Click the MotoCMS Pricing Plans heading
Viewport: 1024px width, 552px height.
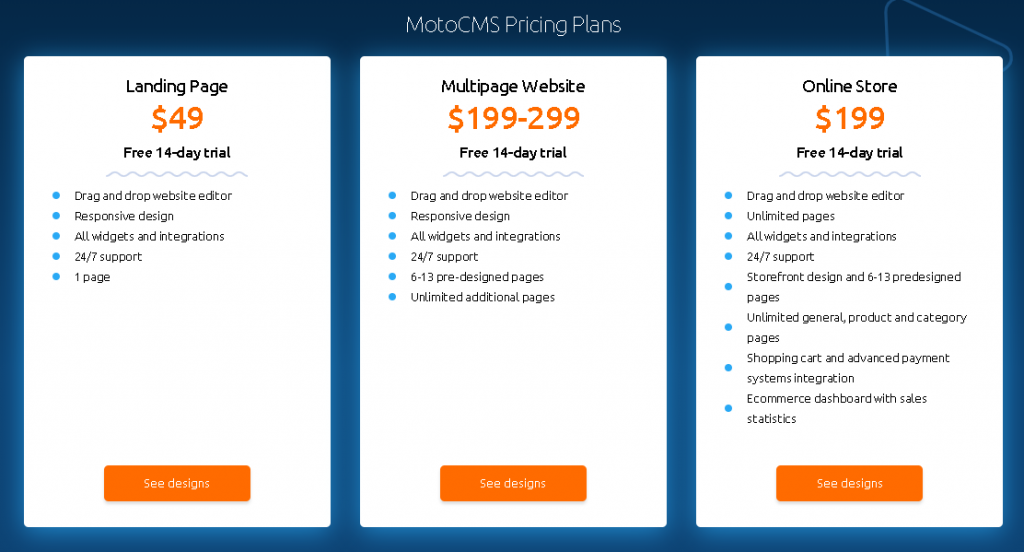[513, 25]
